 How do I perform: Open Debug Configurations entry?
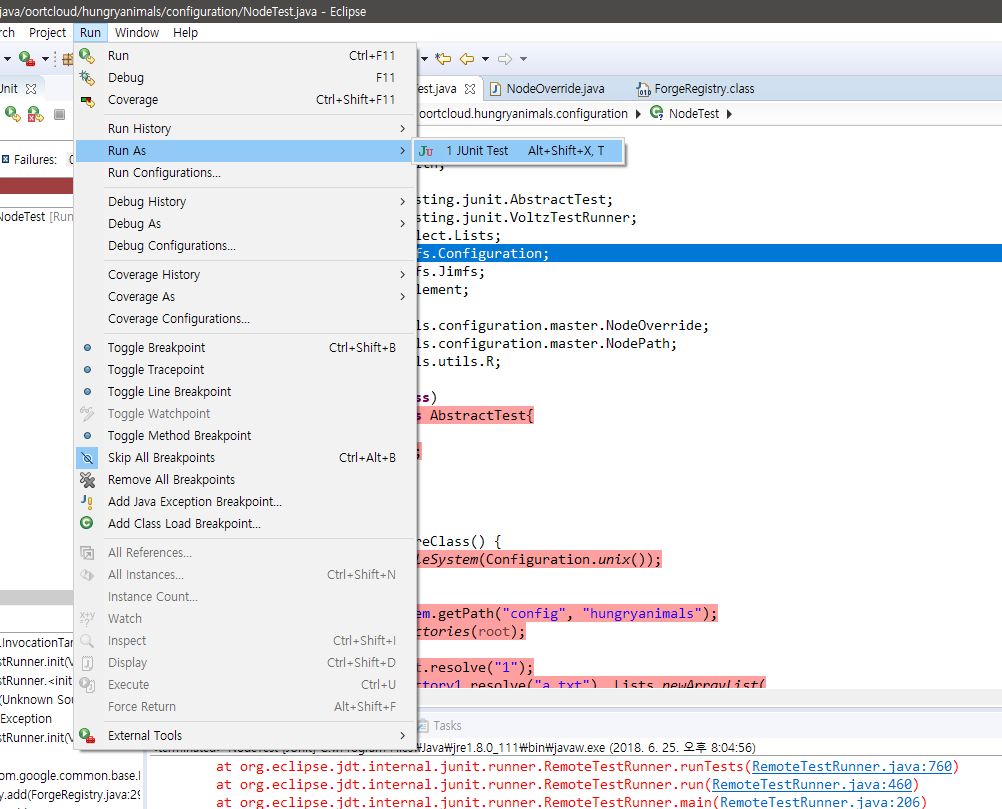pyautogui.click(x=243, y=245)
